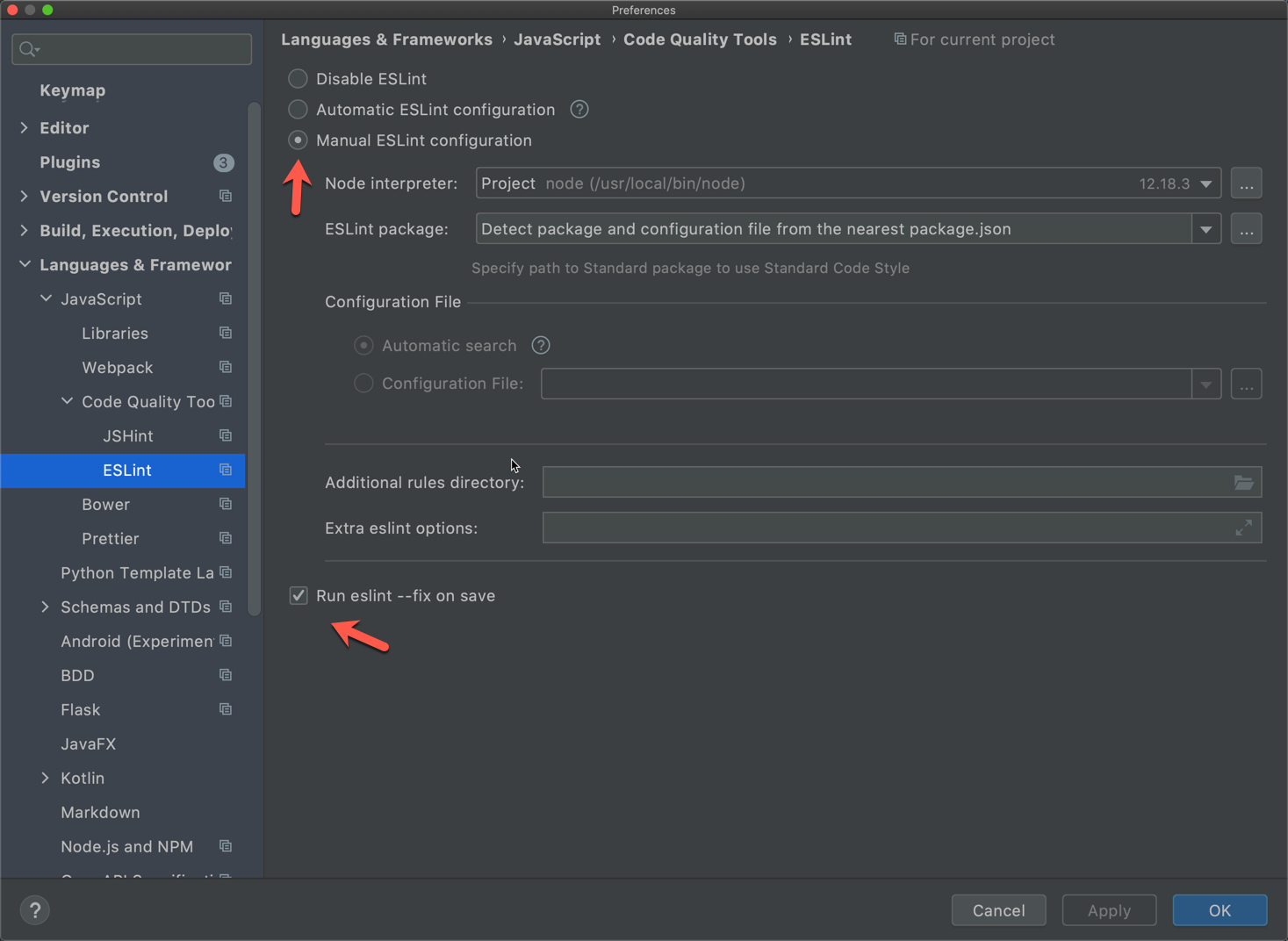
Task: Click the For current project icon in header
Action: (900, 40)
